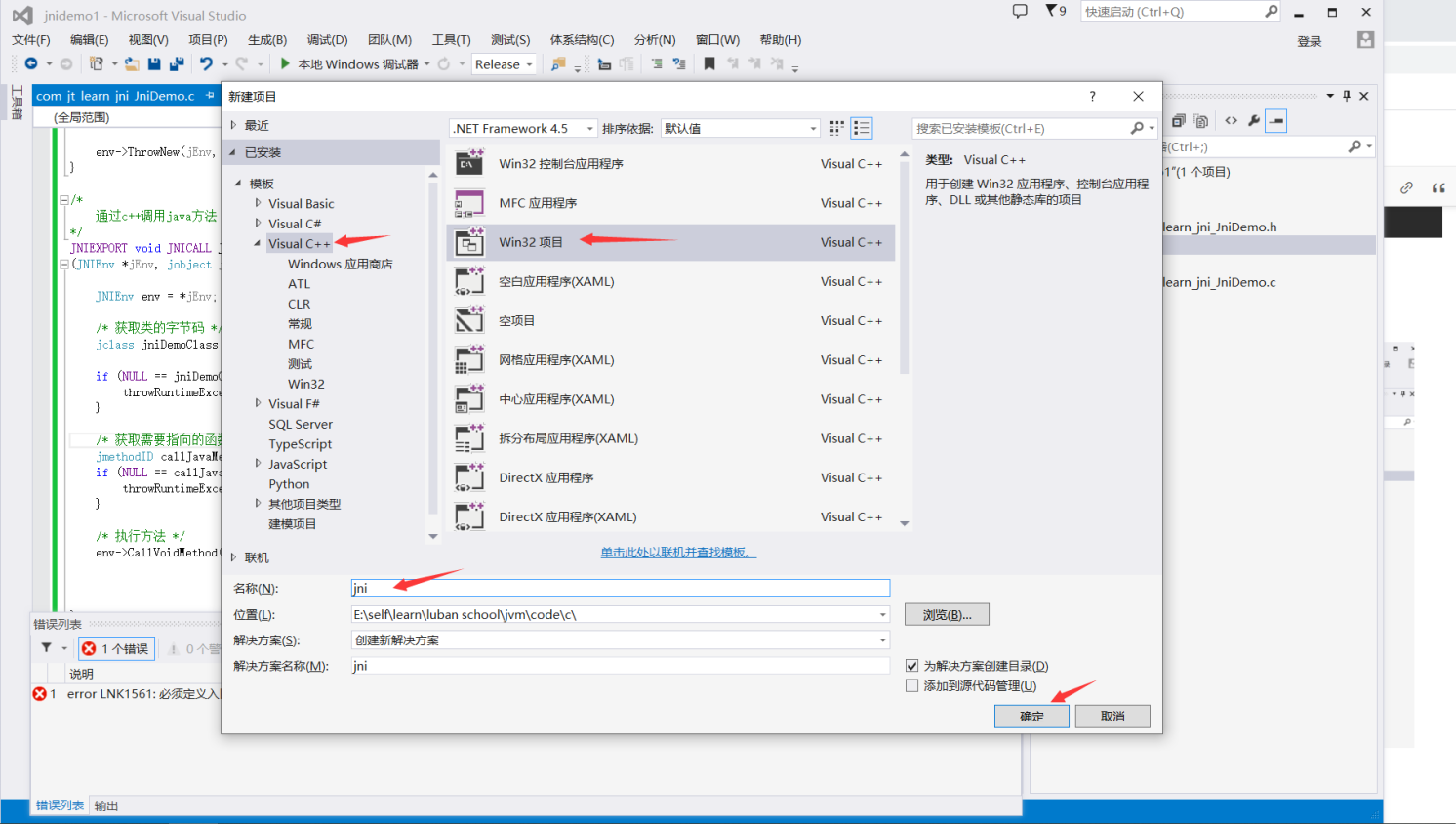The image size is (1456, 824).
Task: Click the 快速启动 quick launch search box
Action: pyautogui.click(x=1181, y=12)
